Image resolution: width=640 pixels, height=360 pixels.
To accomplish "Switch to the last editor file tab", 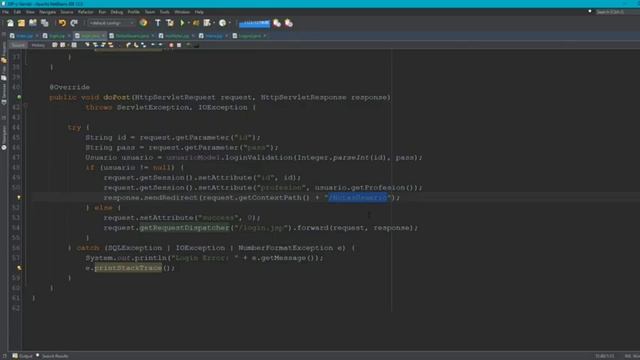I will coord(249,36).
